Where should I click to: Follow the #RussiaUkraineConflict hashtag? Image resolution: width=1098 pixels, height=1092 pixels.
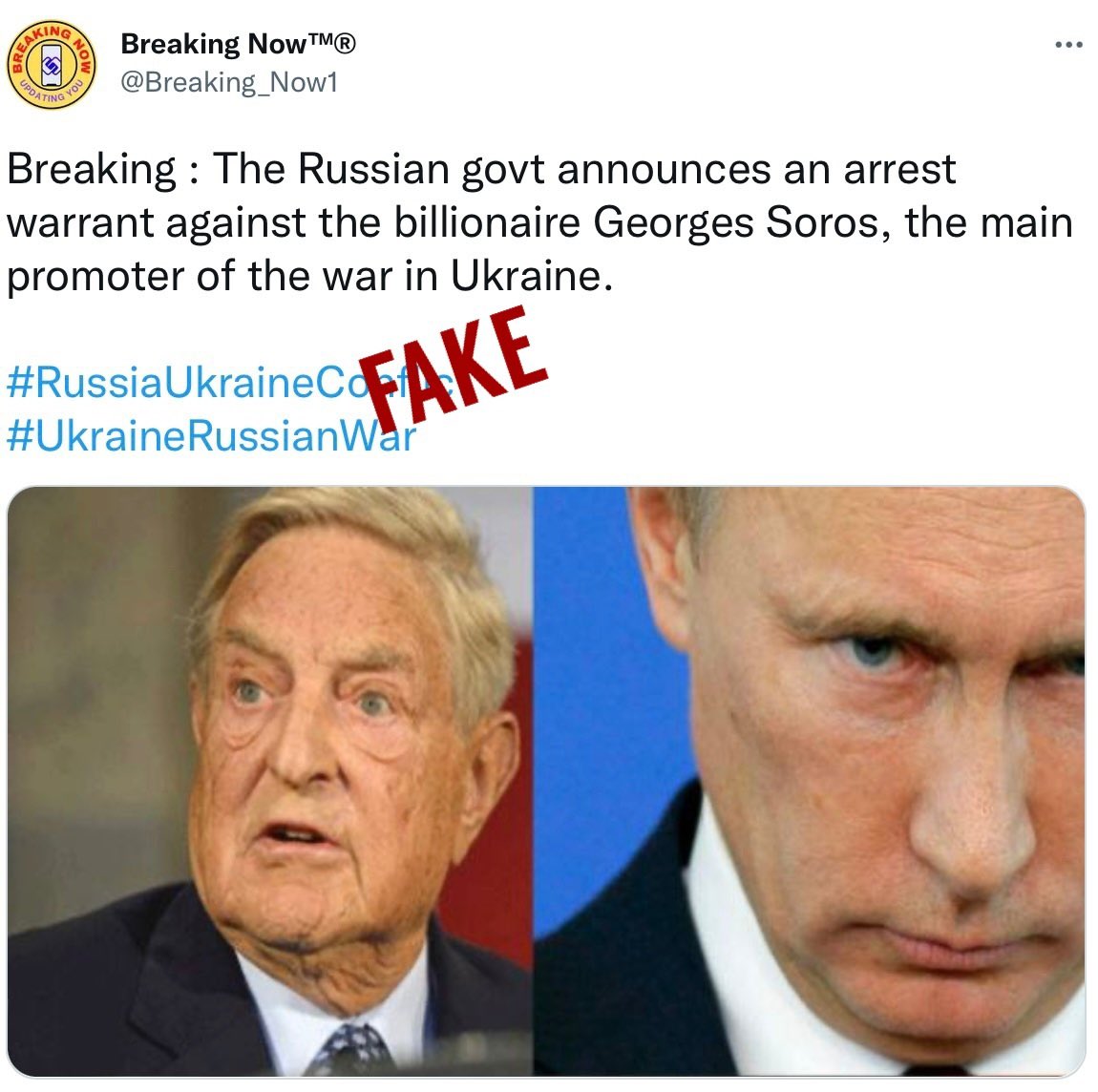point(230,382)
